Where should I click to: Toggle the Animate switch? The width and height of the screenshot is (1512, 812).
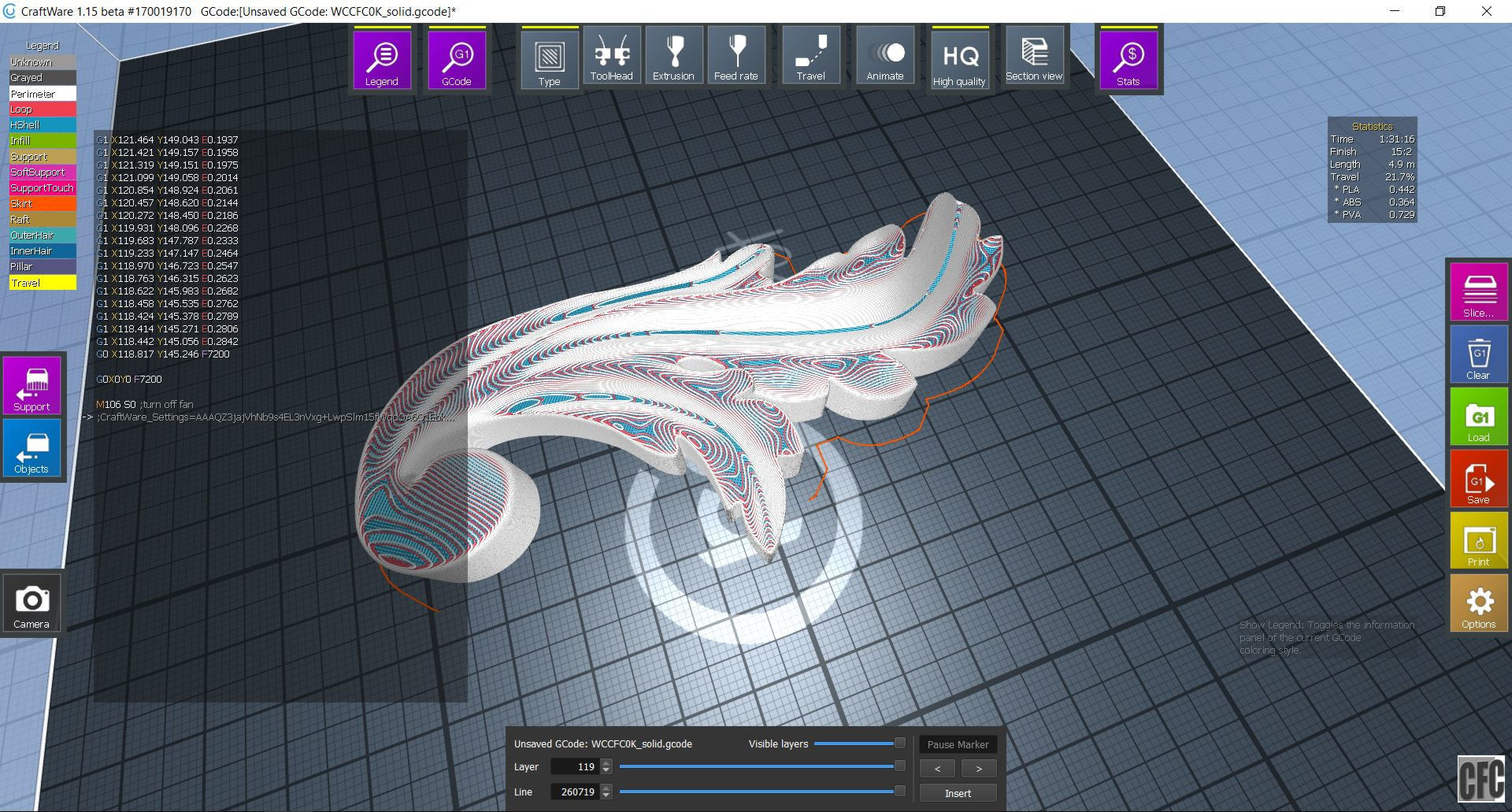tap(885, 55)
